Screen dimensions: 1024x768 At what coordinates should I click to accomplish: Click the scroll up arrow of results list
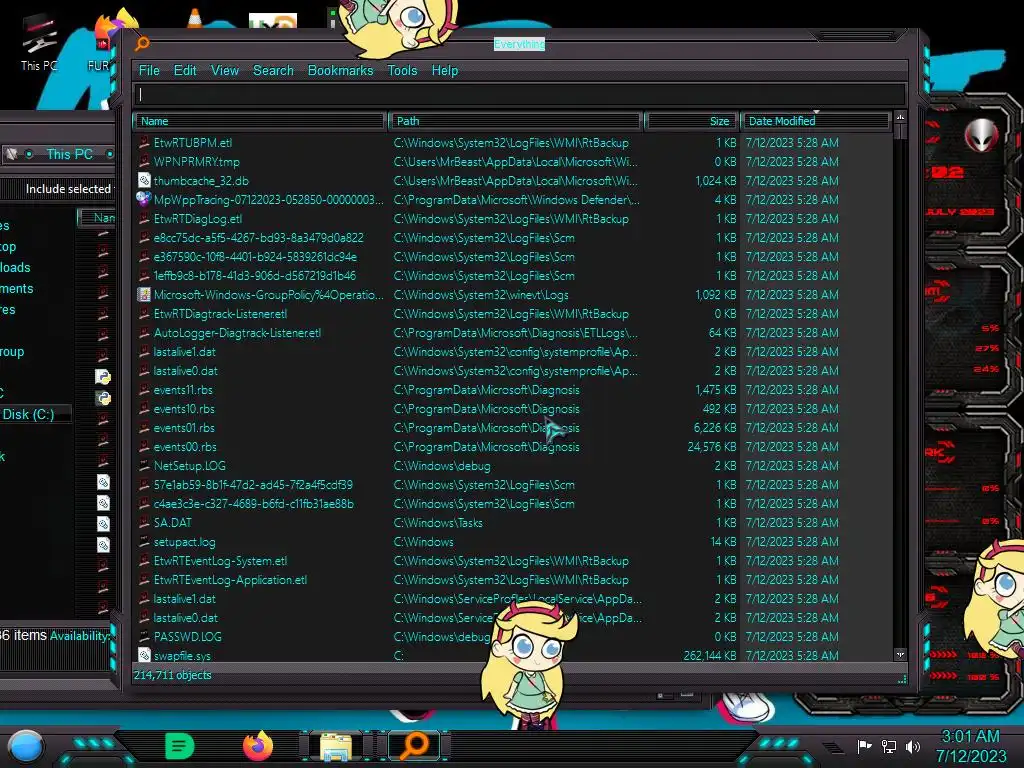point(900,118)
